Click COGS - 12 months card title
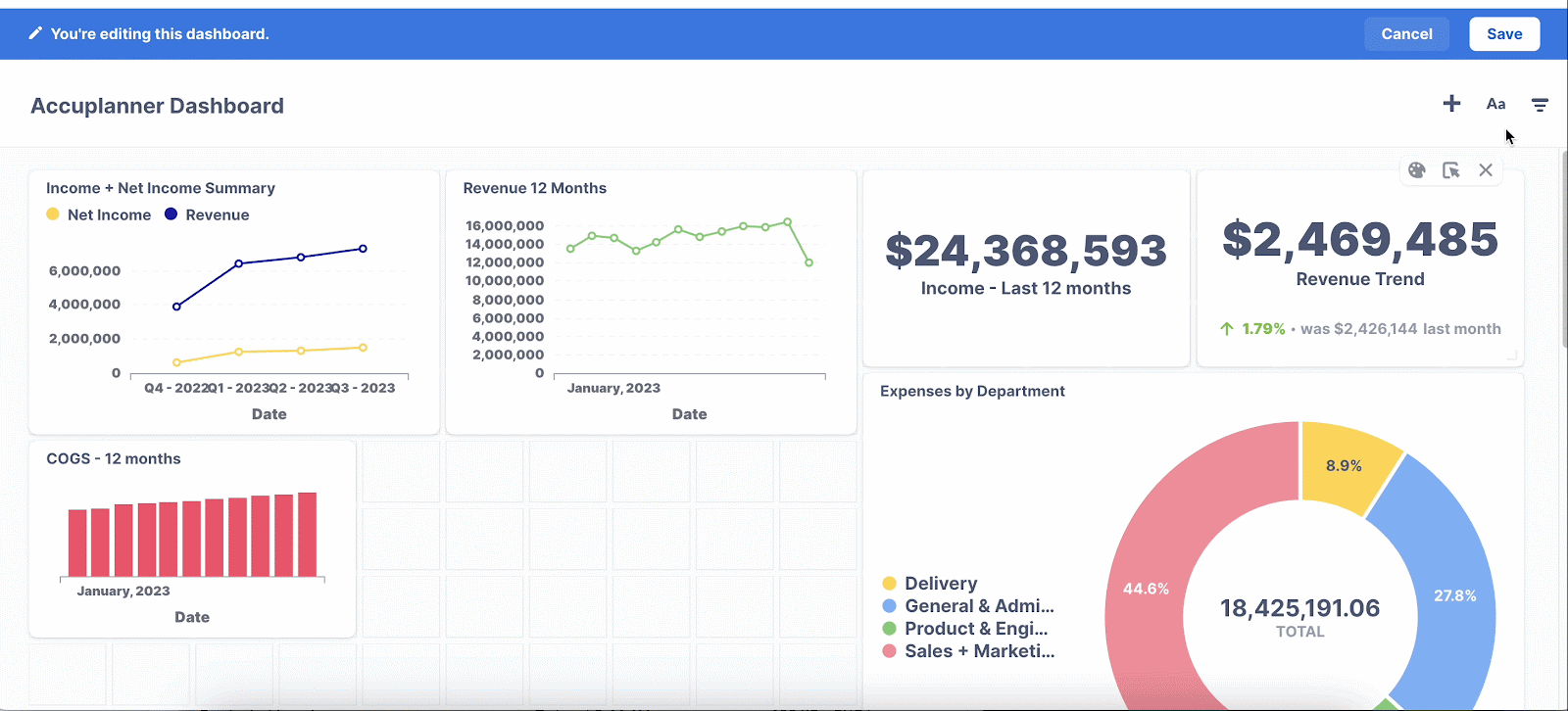This screenshot has height=711, width=1568. (x=114, y=458)
